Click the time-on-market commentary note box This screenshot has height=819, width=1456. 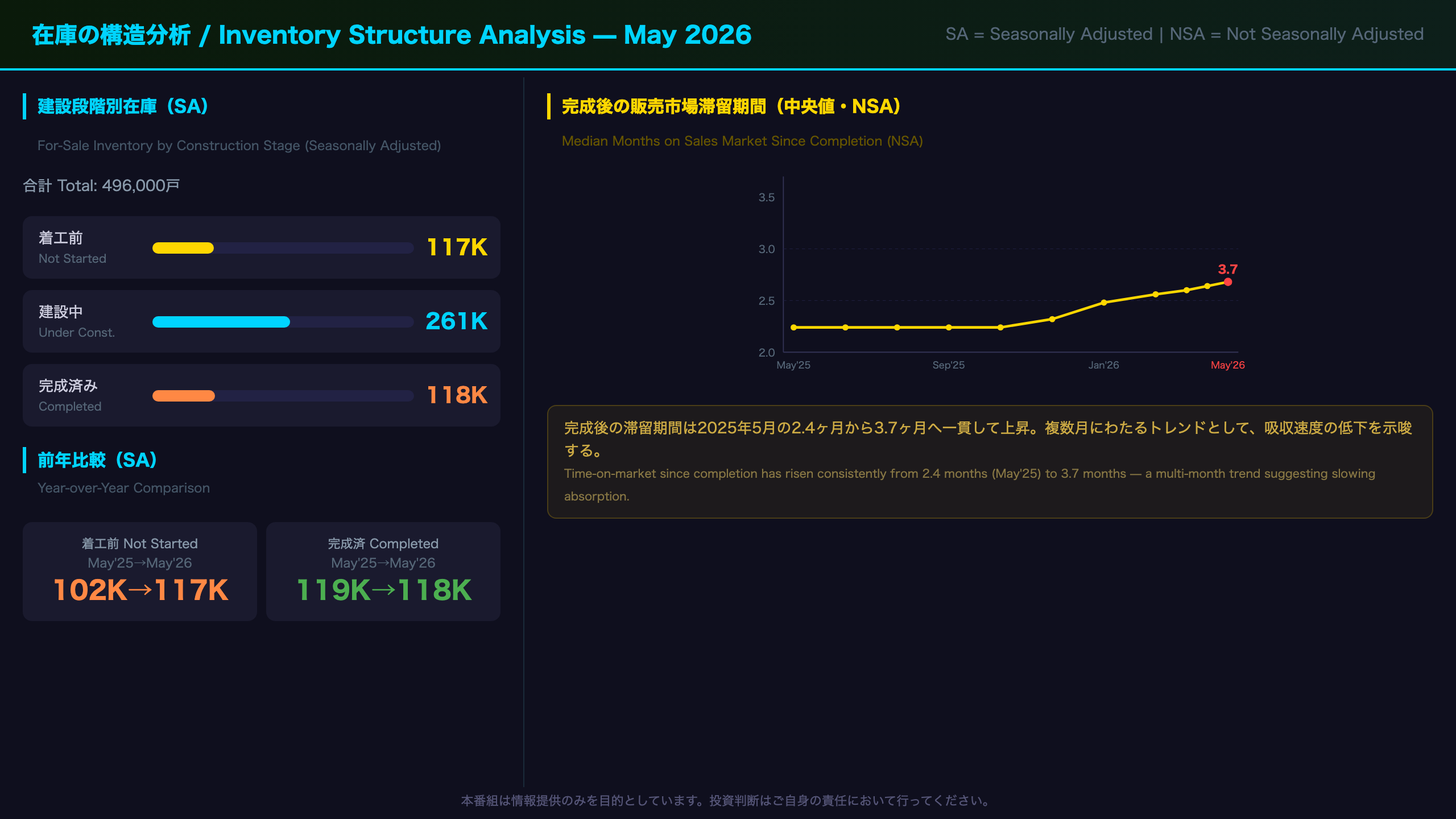[x=990, y=462]
